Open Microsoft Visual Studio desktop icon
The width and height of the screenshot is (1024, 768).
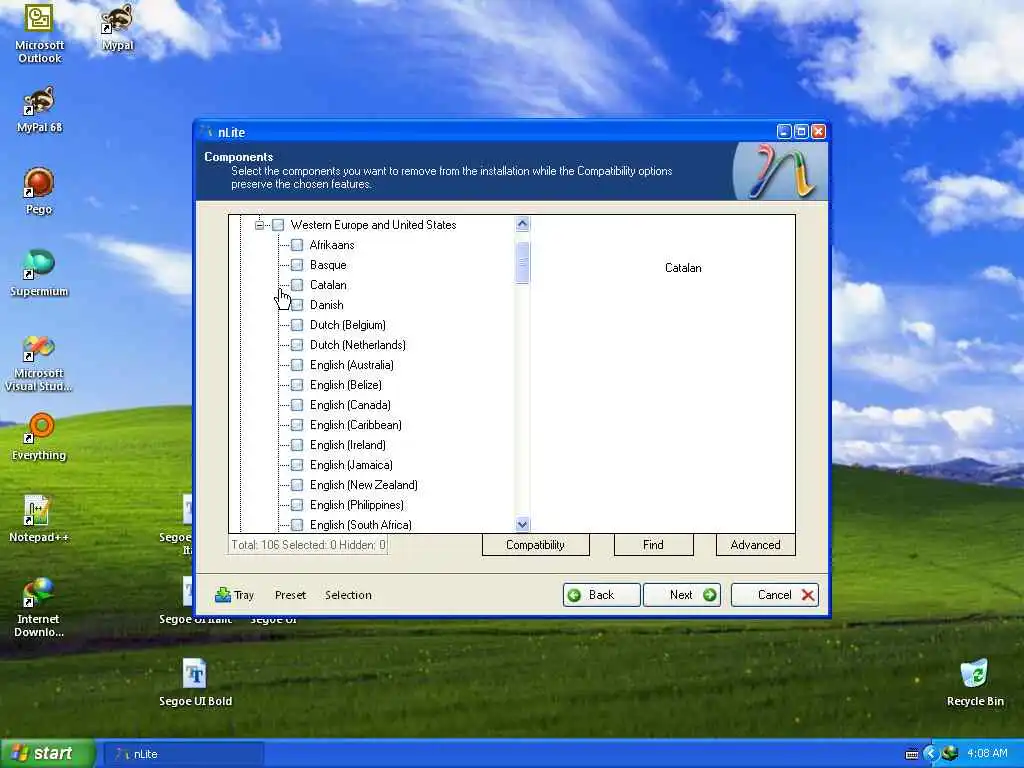39,362
